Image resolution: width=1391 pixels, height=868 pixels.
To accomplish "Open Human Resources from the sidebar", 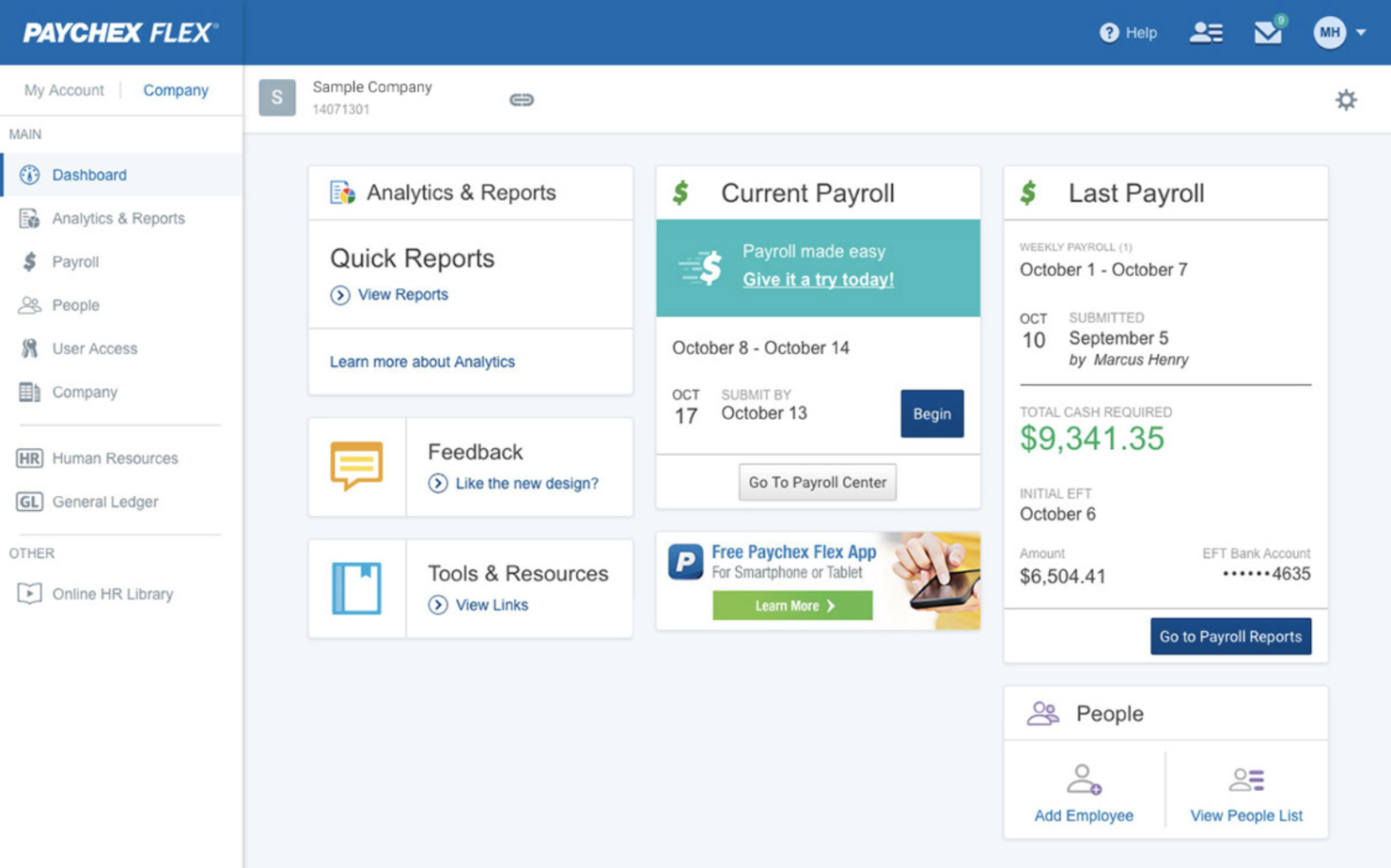I will pos(116,457).
